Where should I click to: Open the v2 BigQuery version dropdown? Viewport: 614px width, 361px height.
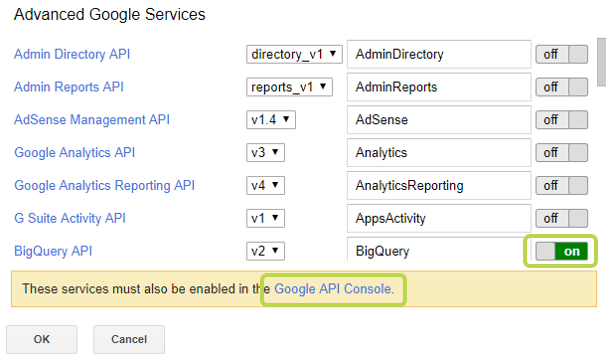click(265, 251)
